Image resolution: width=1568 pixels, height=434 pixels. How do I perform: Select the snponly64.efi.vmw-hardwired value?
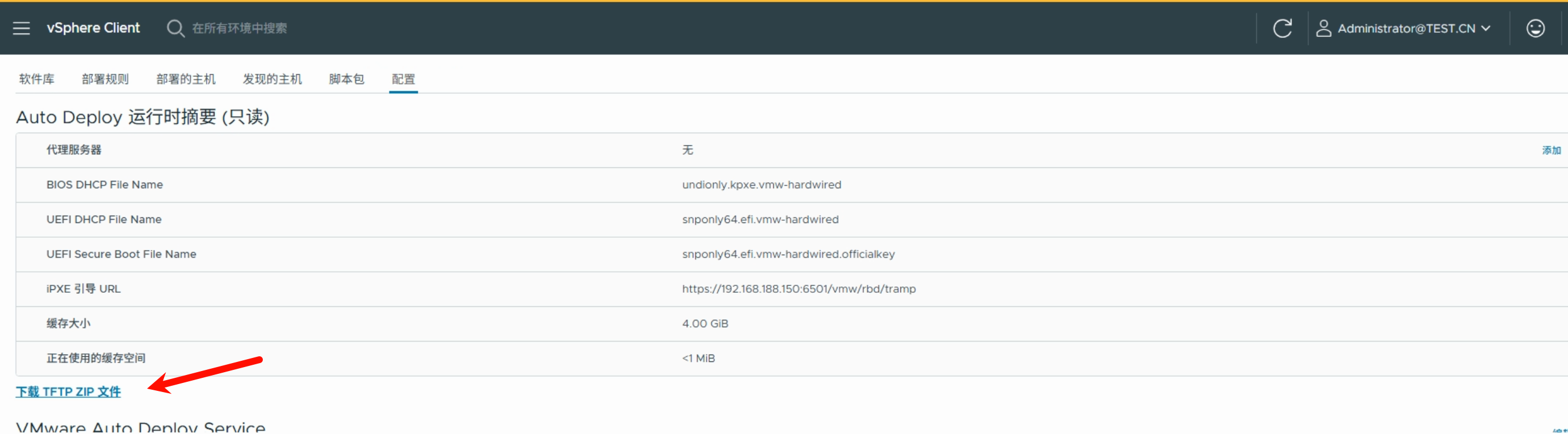[760, 219]
